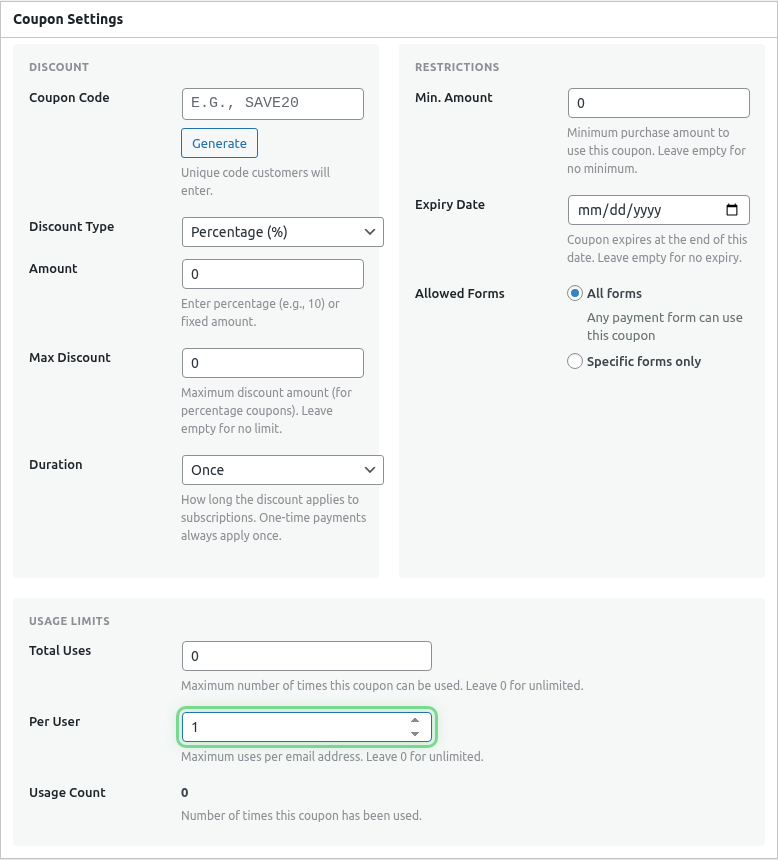Select the Specific forms only option
Screen dimensions: 778x860
pos(575,361)
